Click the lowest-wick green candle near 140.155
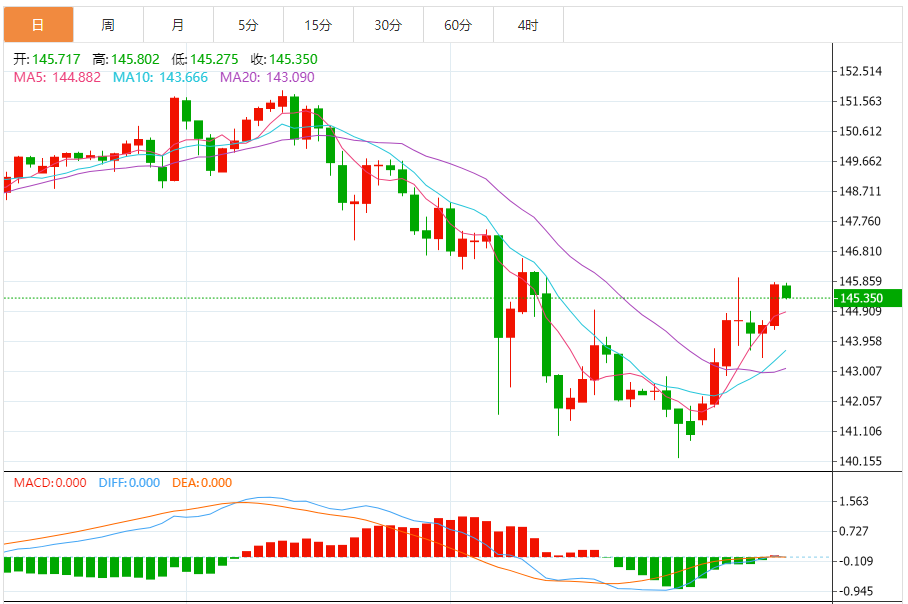 678,416
